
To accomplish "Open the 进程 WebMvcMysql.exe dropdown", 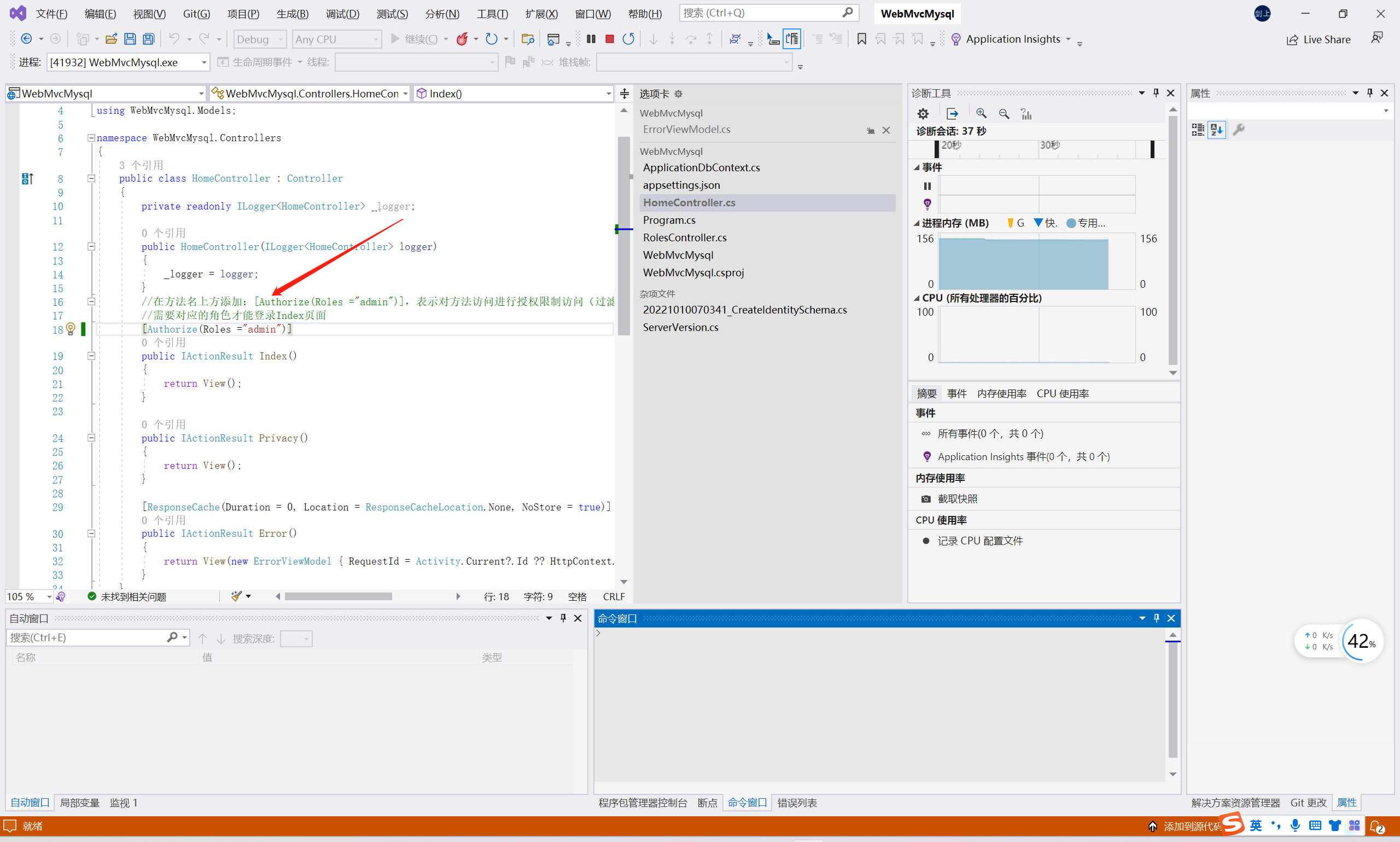I will click(203, 62).
